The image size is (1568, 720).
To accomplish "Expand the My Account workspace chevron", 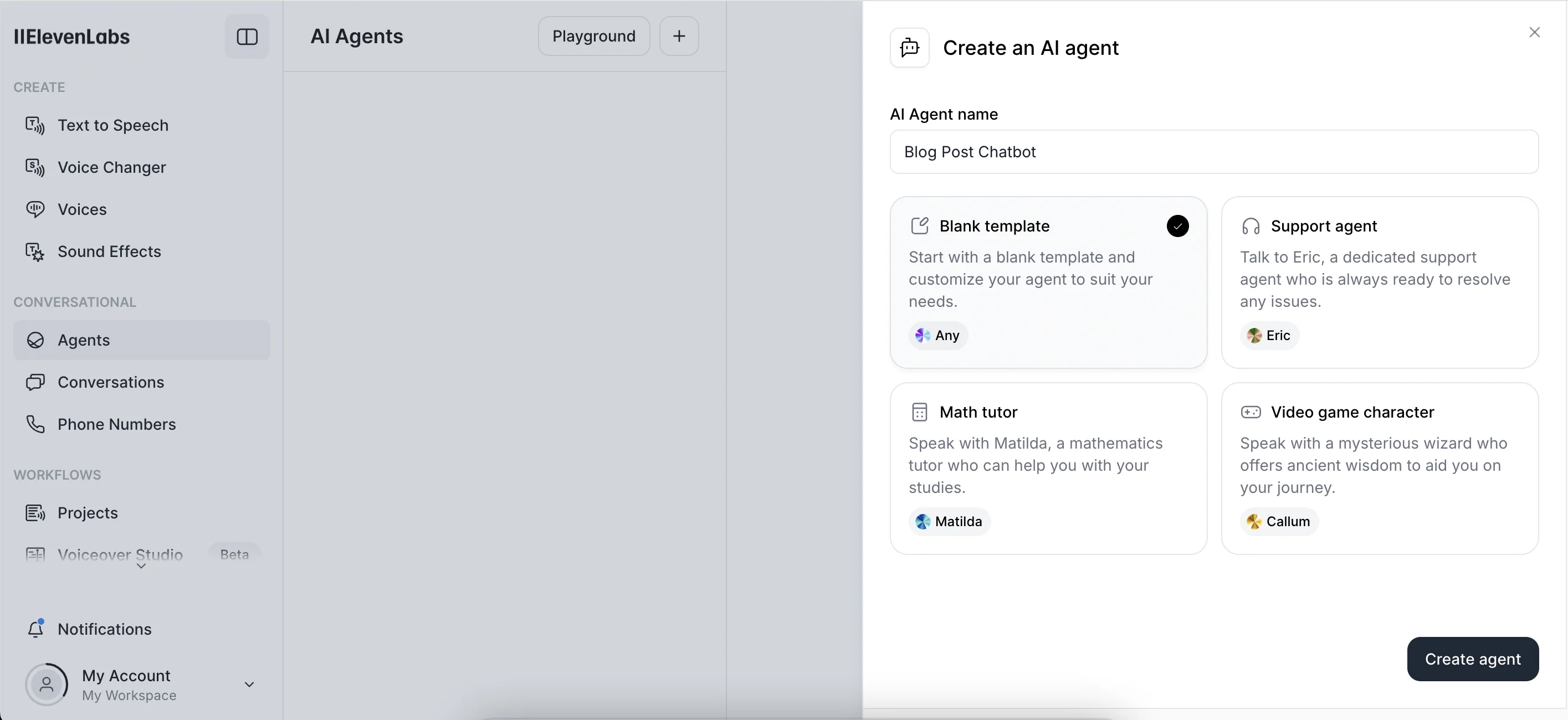I will click(249, 685).
